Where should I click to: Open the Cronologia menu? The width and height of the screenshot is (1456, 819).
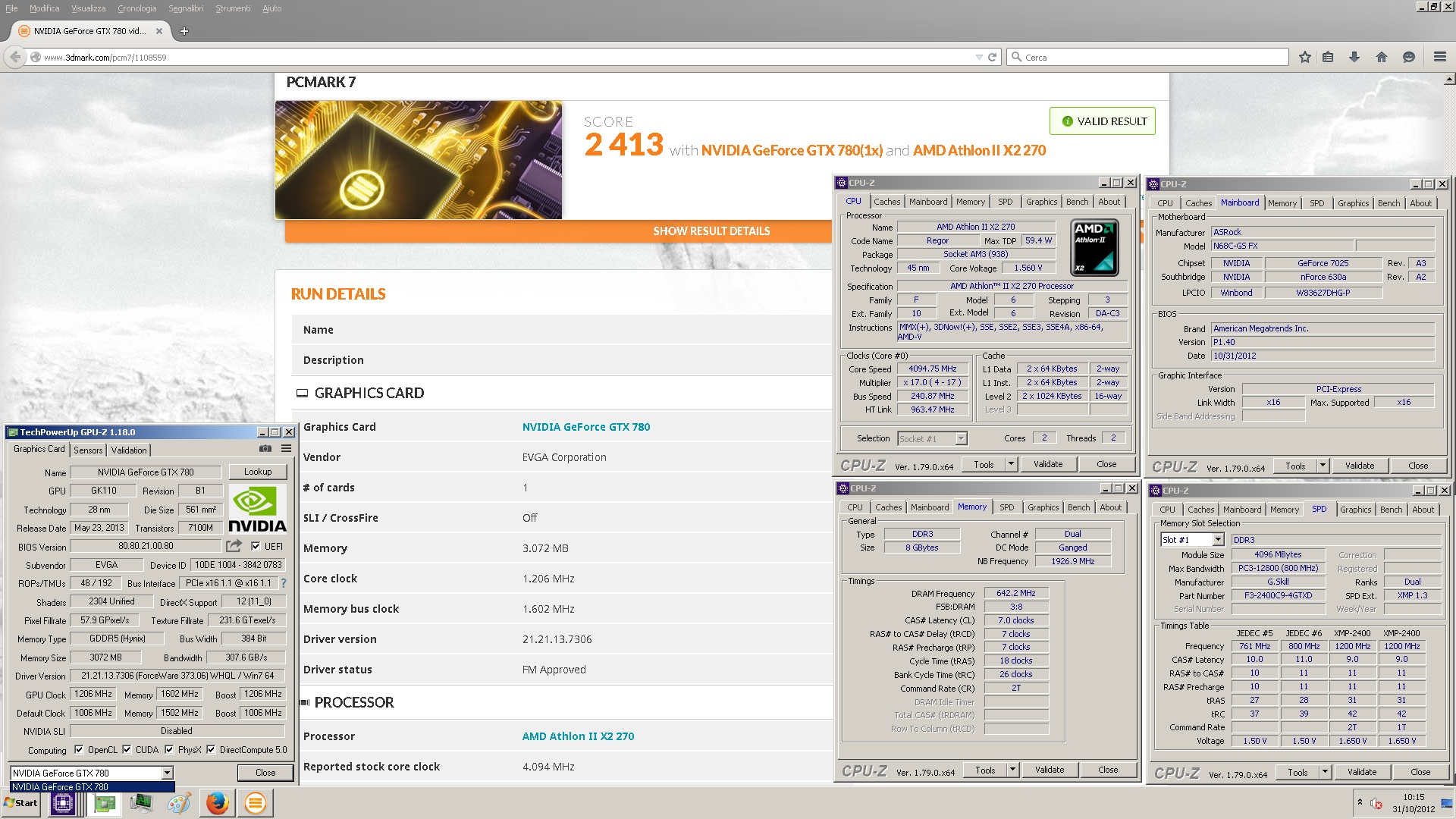[136, 8]
